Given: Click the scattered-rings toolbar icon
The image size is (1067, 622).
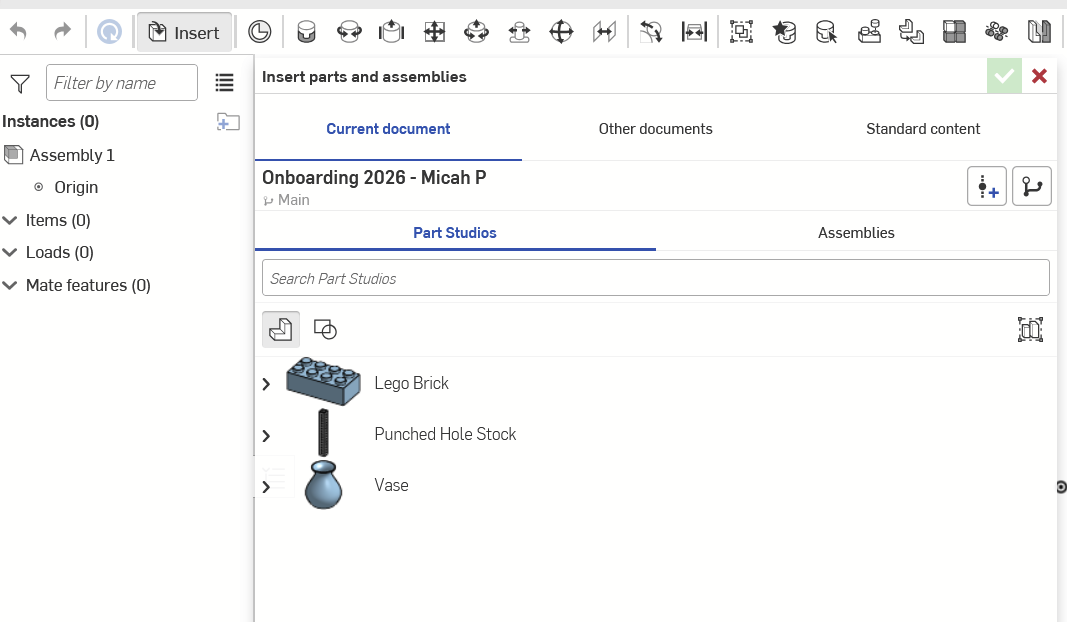Looking at the screenshot, I should [x=996, y=31].
